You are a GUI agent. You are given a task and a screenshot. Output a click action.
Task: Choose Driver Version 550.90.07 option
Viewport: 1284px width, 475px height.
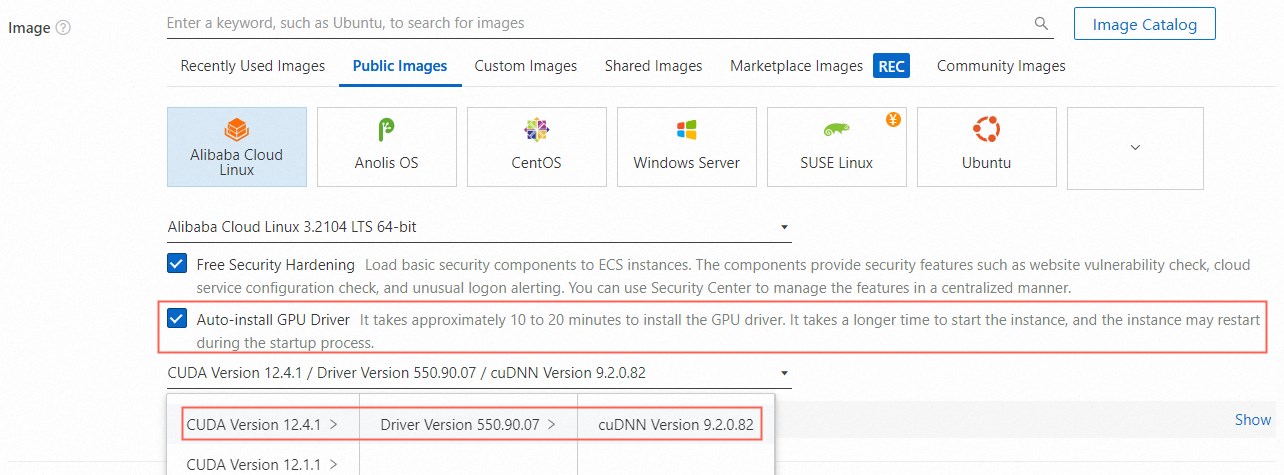(468, 424)
